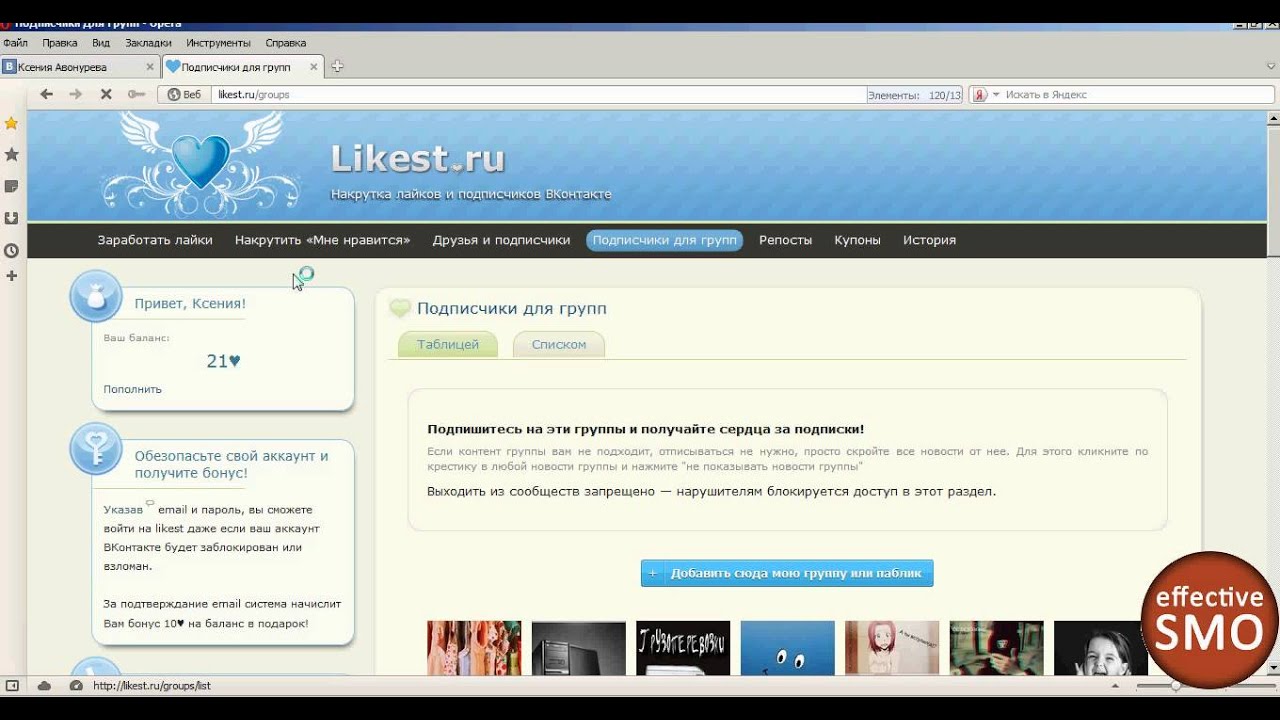The width and height of the screenshot is (1280, 720).
Task: Open the Инструменты menu
Action: tap(218, 43)
